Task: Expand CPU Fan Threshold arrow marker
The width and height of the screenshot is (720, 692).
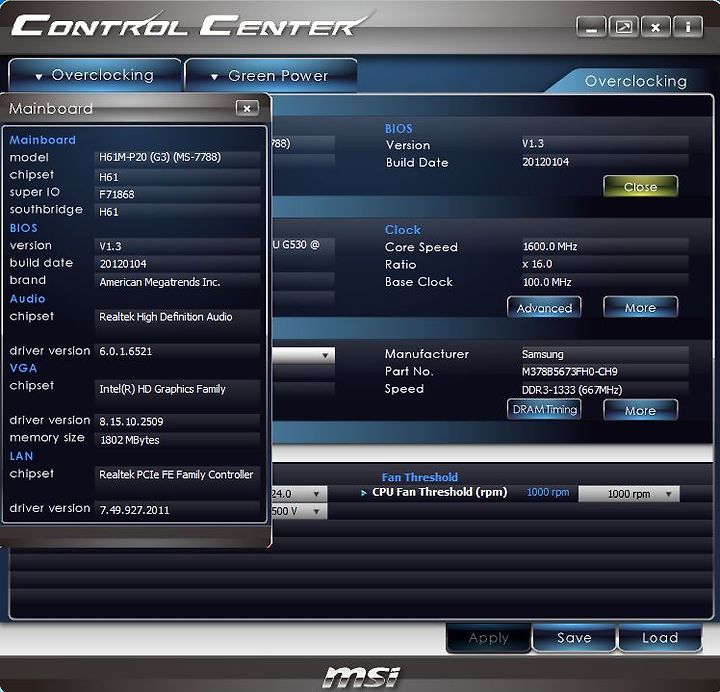Action: tap(364, 493)
